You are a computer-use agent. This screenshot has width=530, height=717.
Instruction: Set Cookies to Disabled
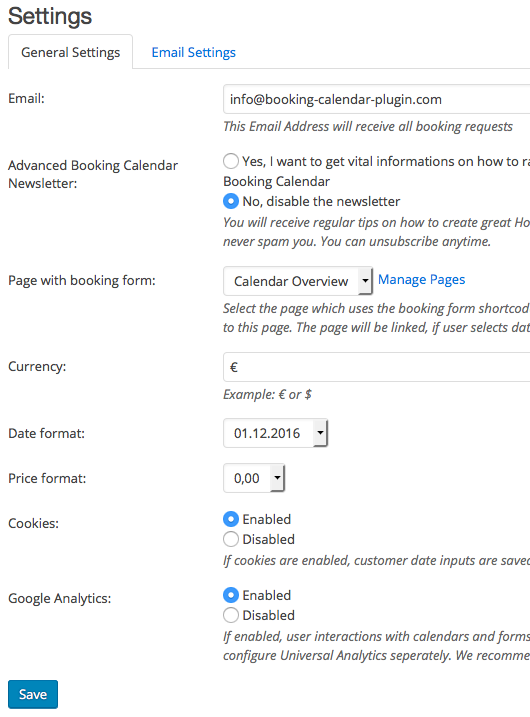[x=231, y=539]
